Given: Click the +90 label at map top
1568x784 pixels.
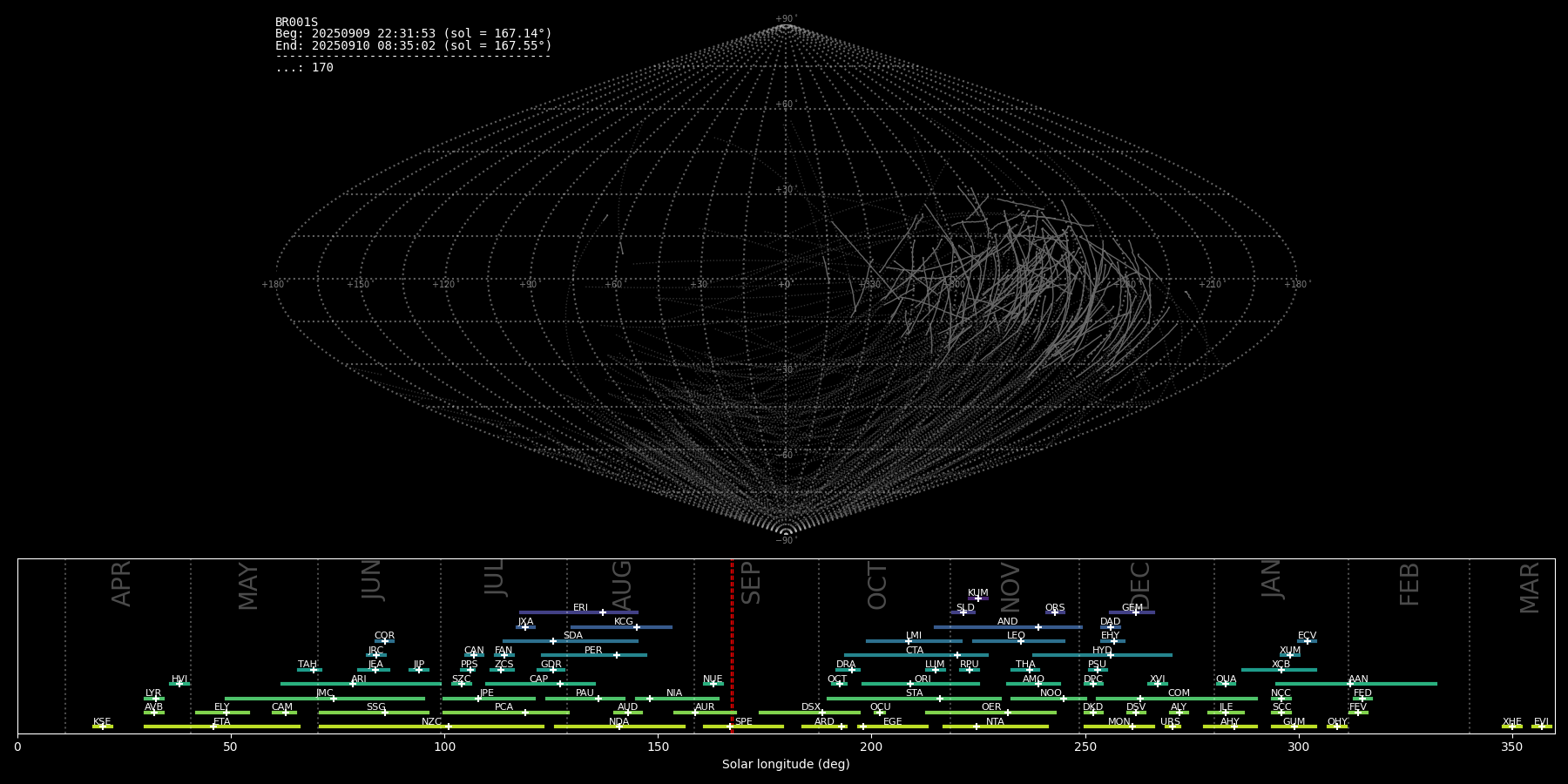Looking at the screenshot, I should click(786, 19).
